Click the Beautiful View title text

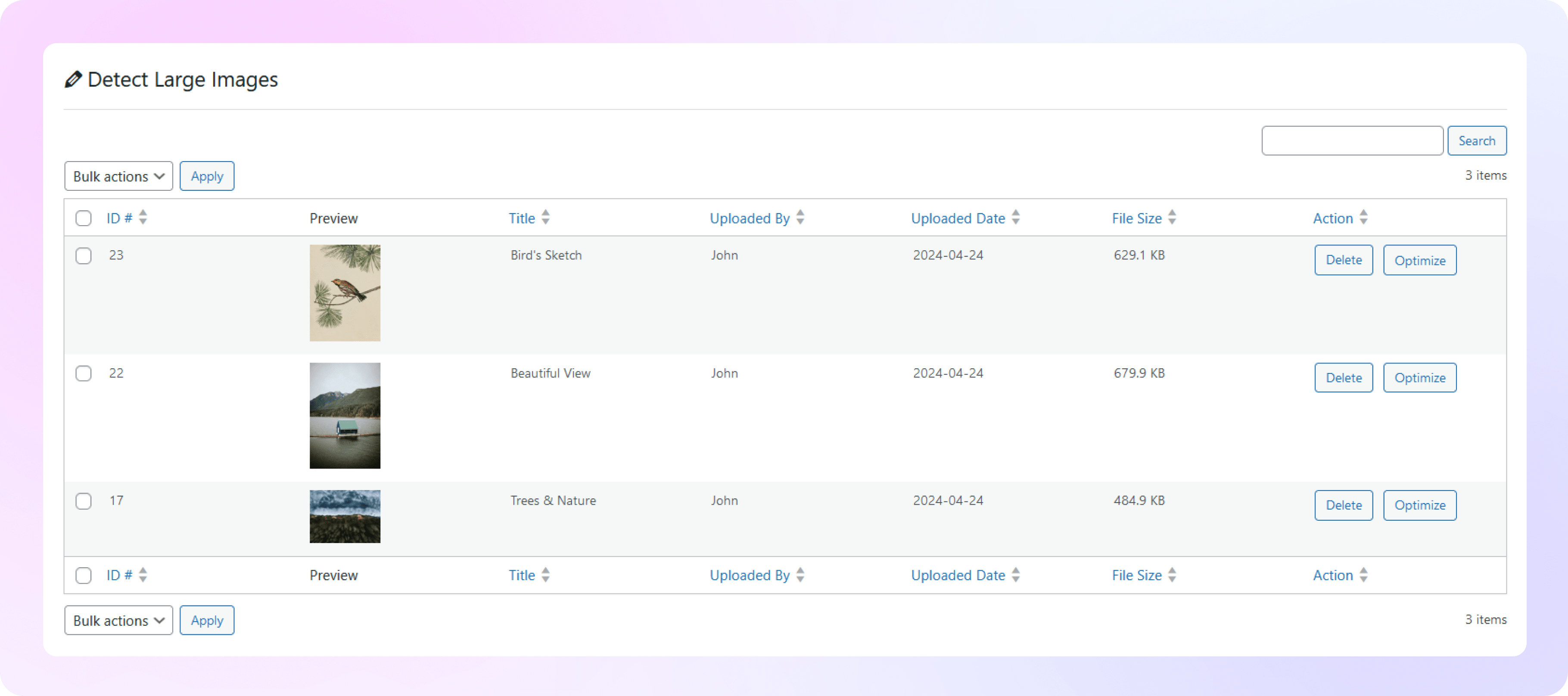click(x=550, y=373)
